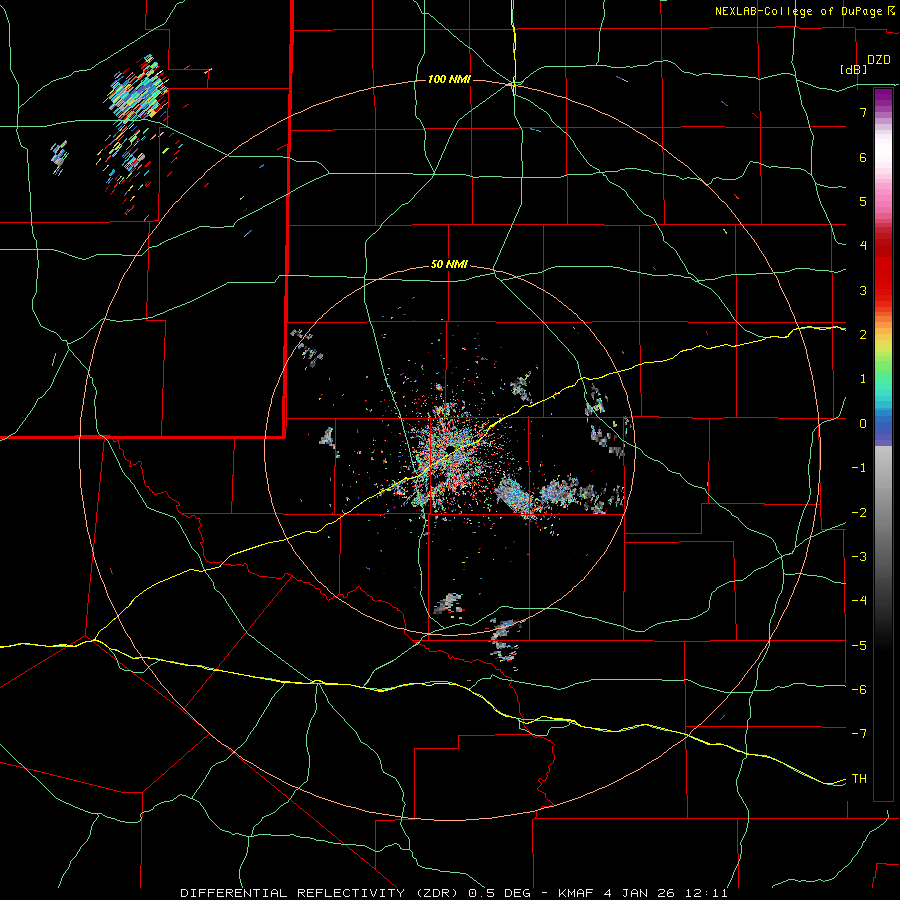Screen dimensions: 900x900
Task: Click the scale value "3" on the legend
Action: pyautogui.click(x=863, y=290)
